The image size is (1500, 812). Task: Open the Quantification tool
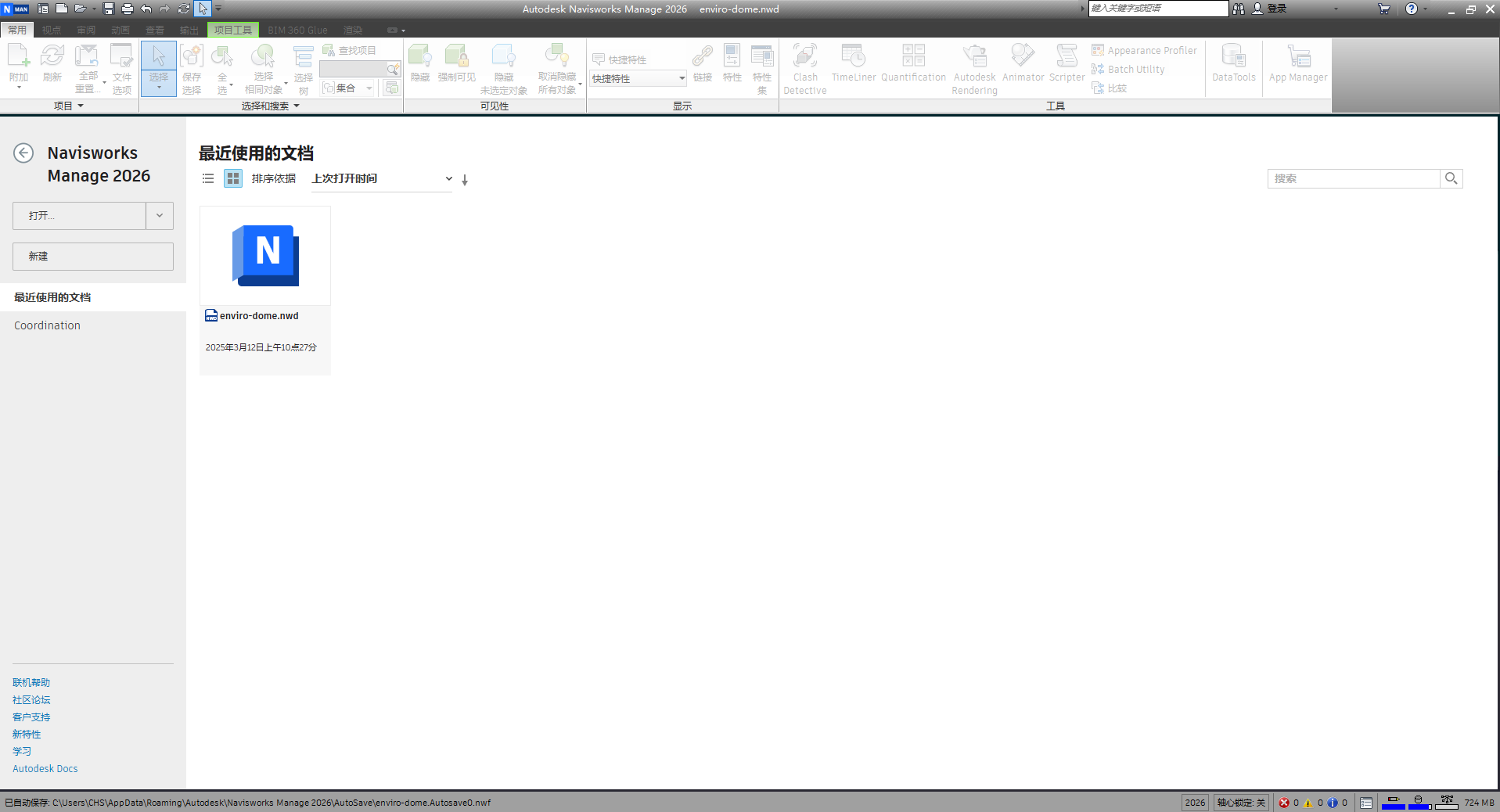pyautogui.click(x=913, y=63)
